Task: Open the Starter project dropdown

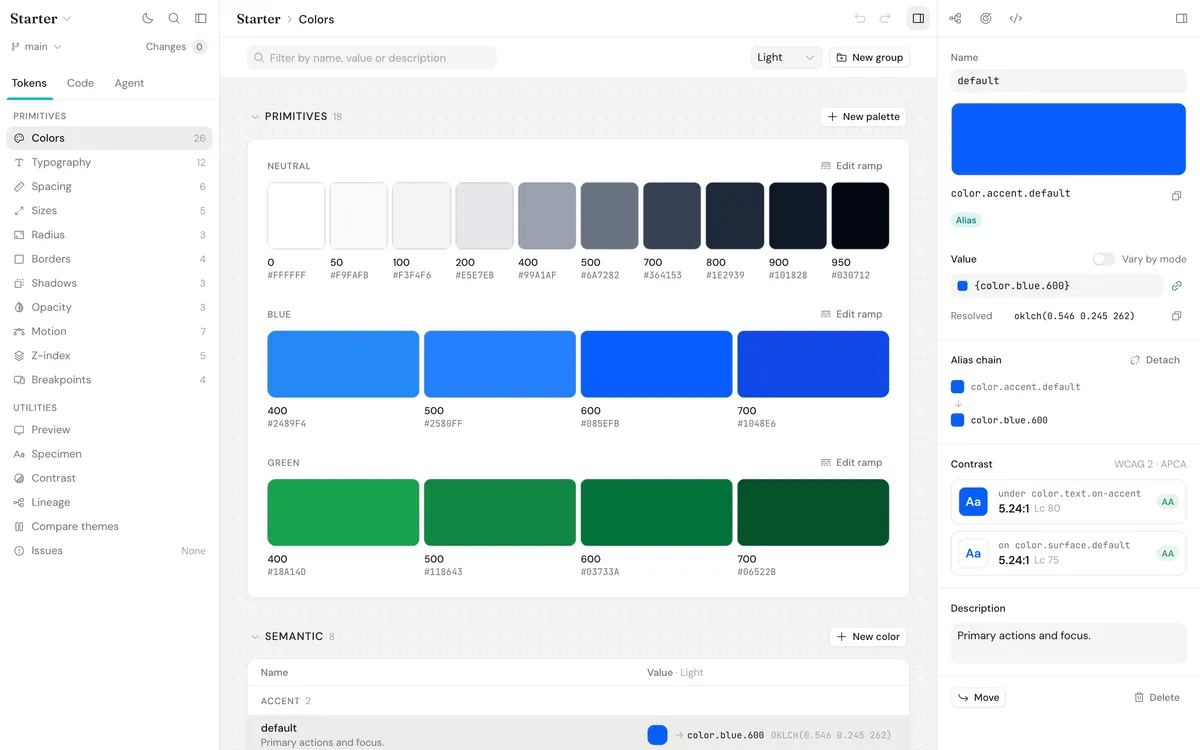Action: [41, 19]
